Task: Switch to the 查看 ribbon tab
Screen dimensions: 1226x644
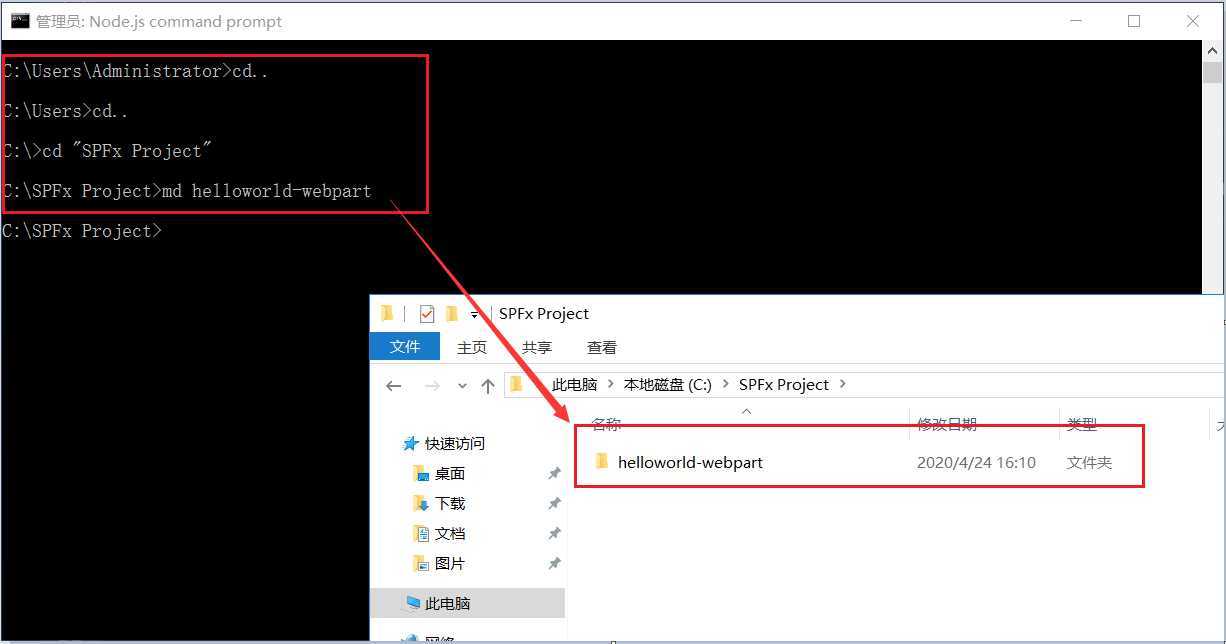Action: (602, 347)
